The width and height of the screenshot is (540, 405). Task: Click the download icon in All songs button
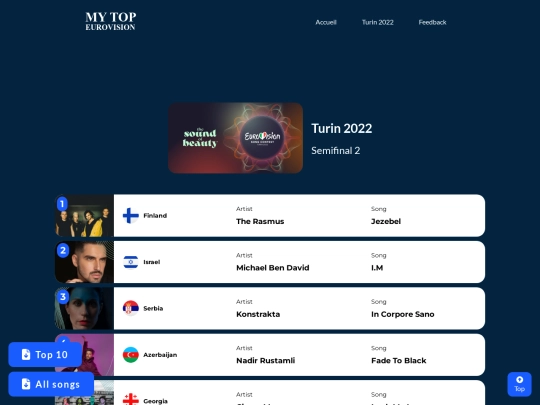coord(26,384)
